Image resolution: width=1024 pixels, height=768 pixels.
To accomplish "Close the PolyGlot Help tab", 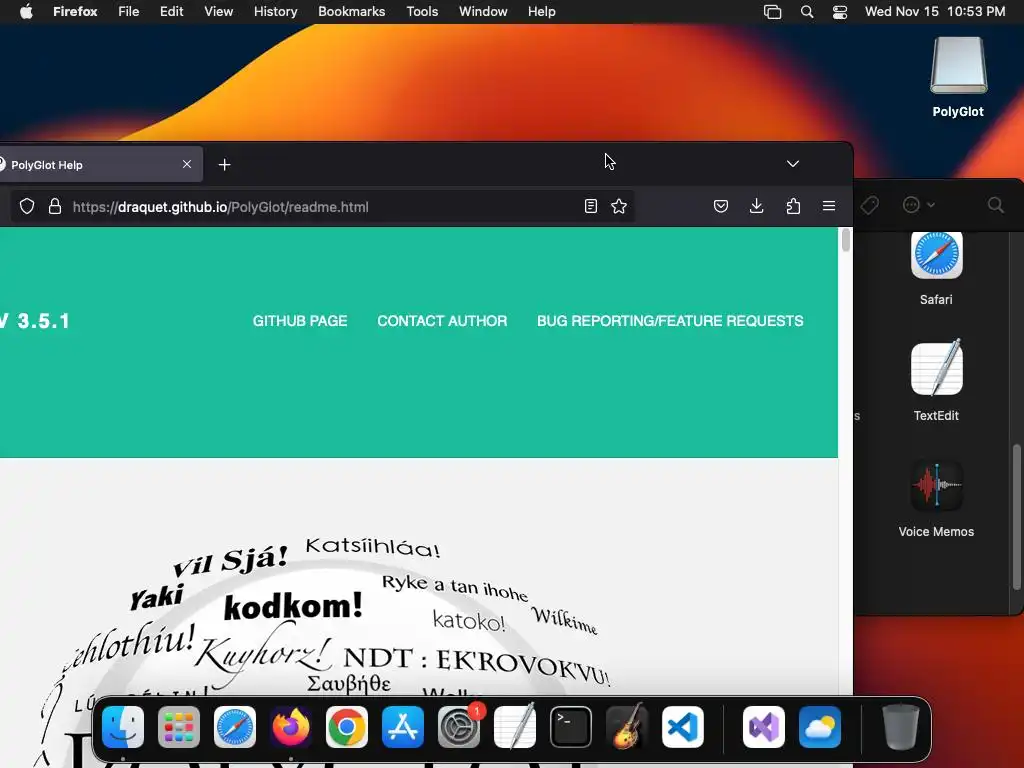I will [x=187, y=164].
